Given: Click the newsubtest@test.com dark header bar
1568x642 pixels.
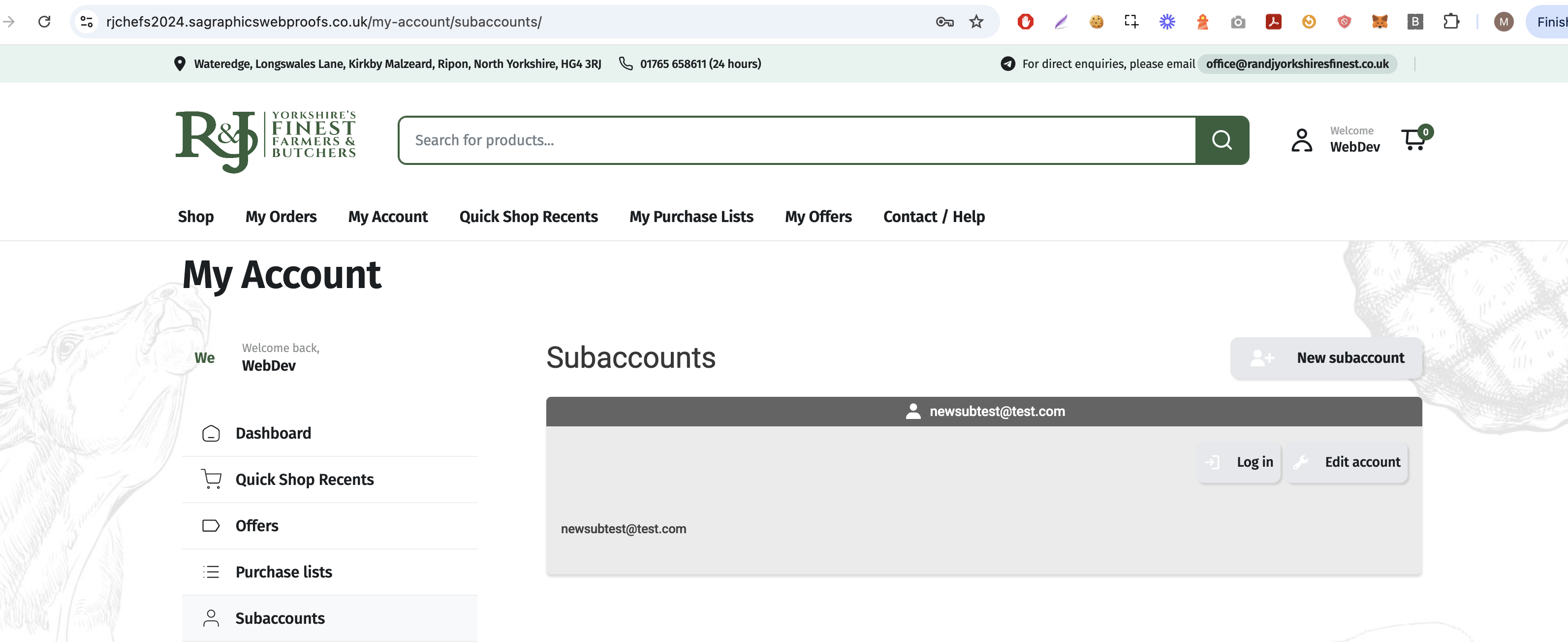Looking at the screenshot, I should 984,412.
